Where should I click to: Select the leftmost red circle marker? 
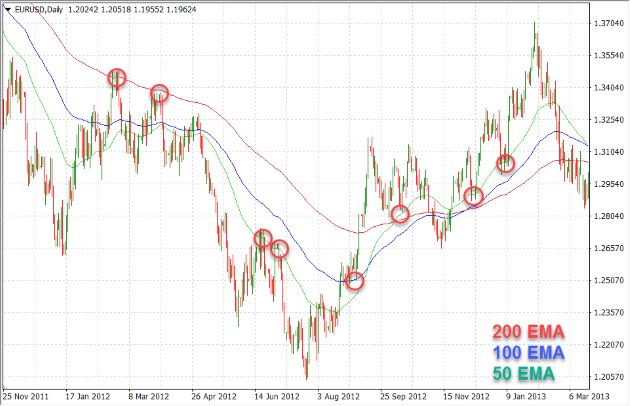click(x=117, y=77)
